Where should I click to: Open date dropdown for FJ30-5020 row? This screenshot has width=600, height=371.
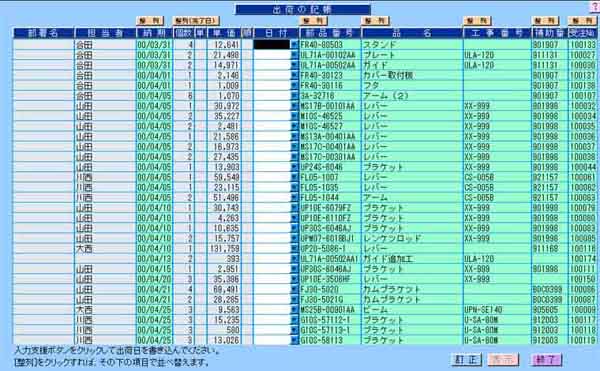coord(294,290)
